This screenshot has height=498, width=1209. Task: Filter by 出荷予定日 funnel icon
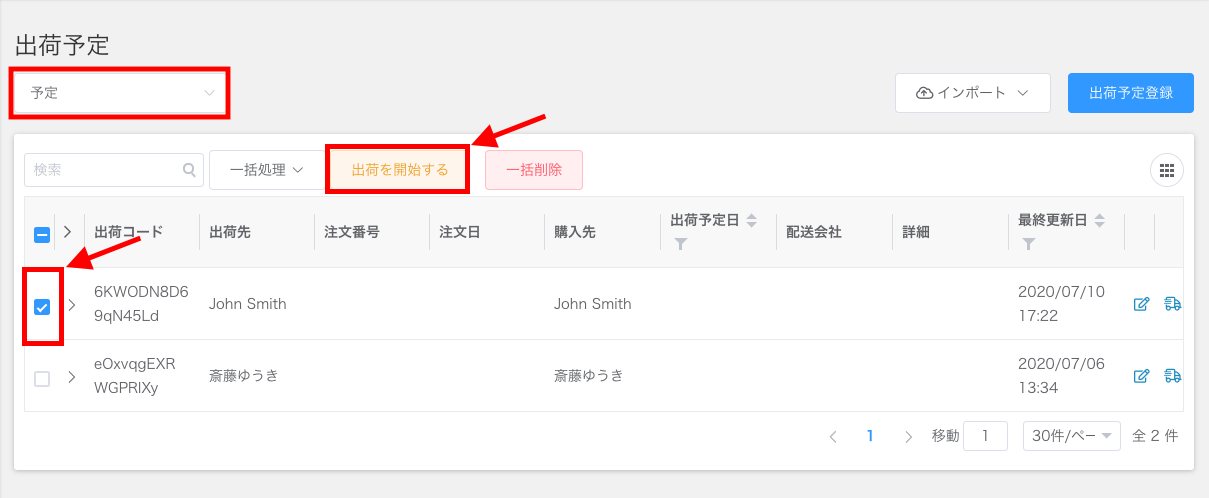(x=680, y=243)
